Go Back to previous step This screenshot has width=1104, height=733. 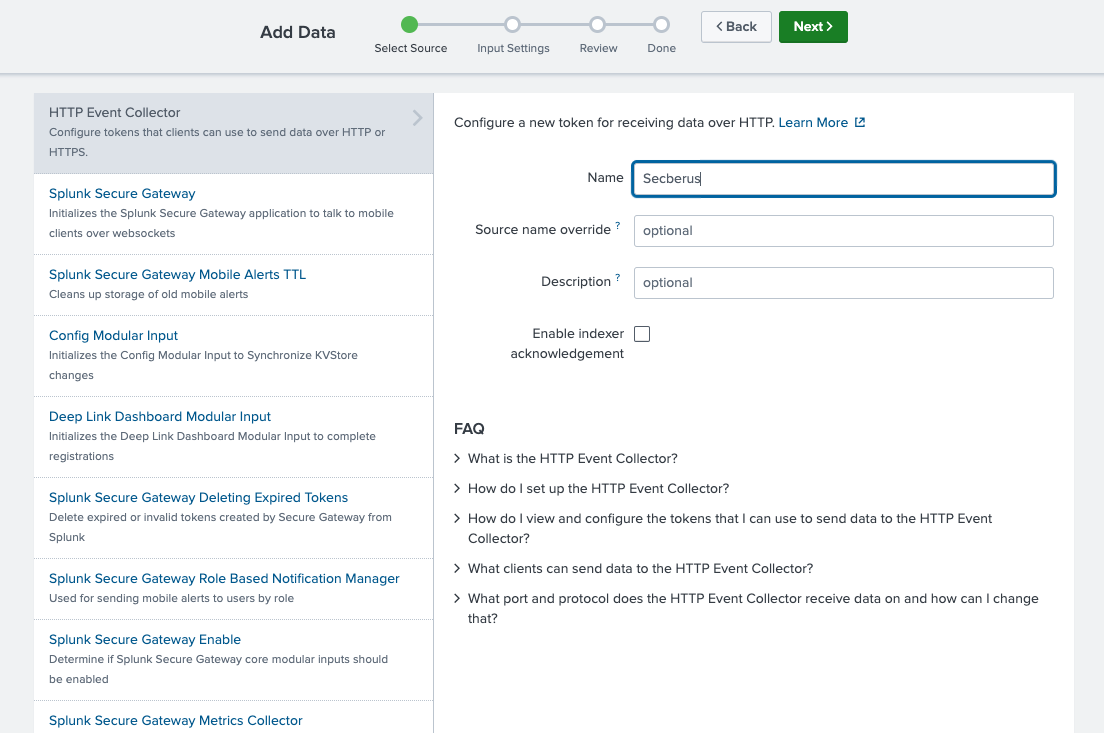[x=736, y=27]
